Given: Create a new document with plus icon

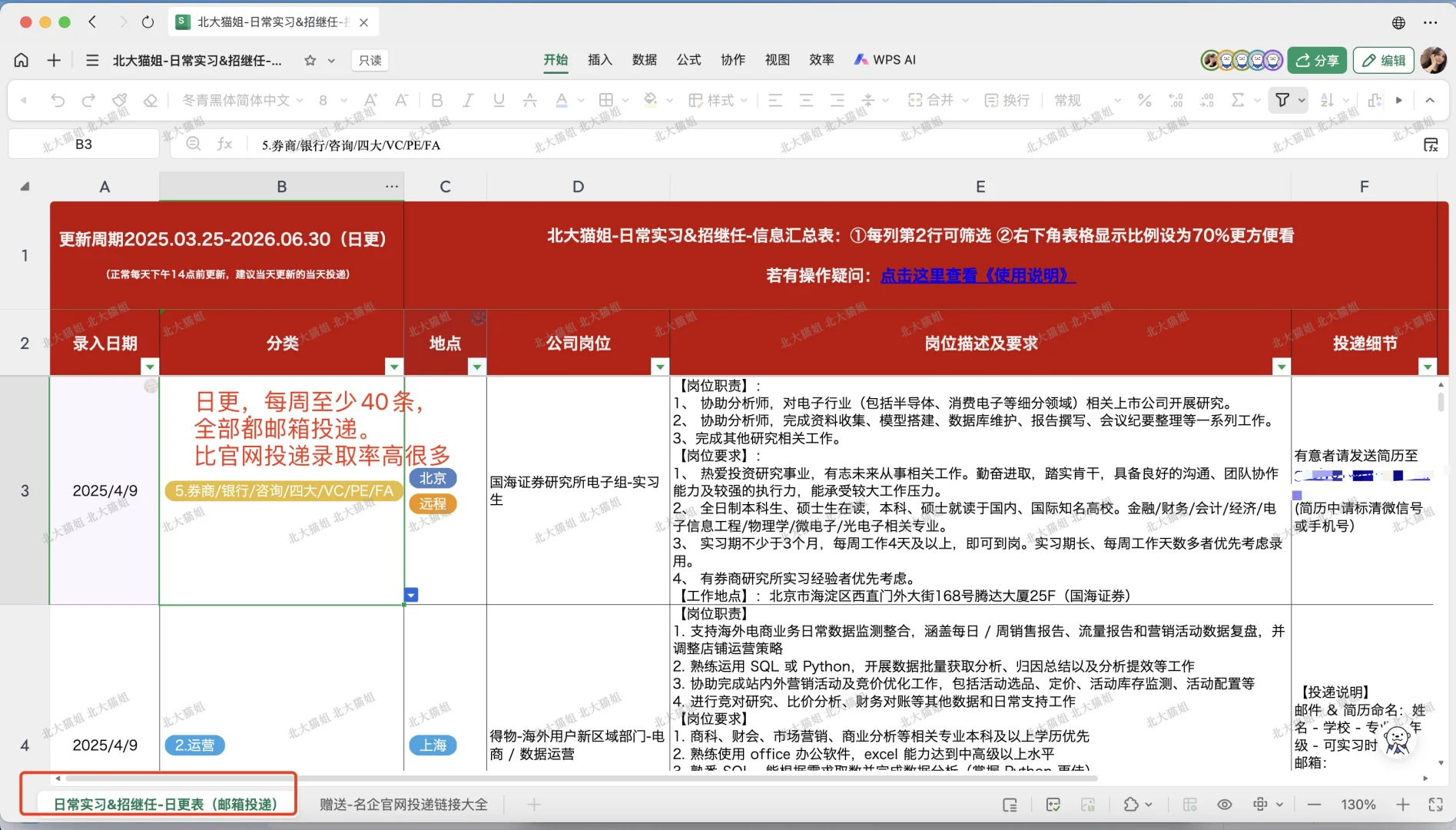Looking at the screenshot, I should [54, 60].
